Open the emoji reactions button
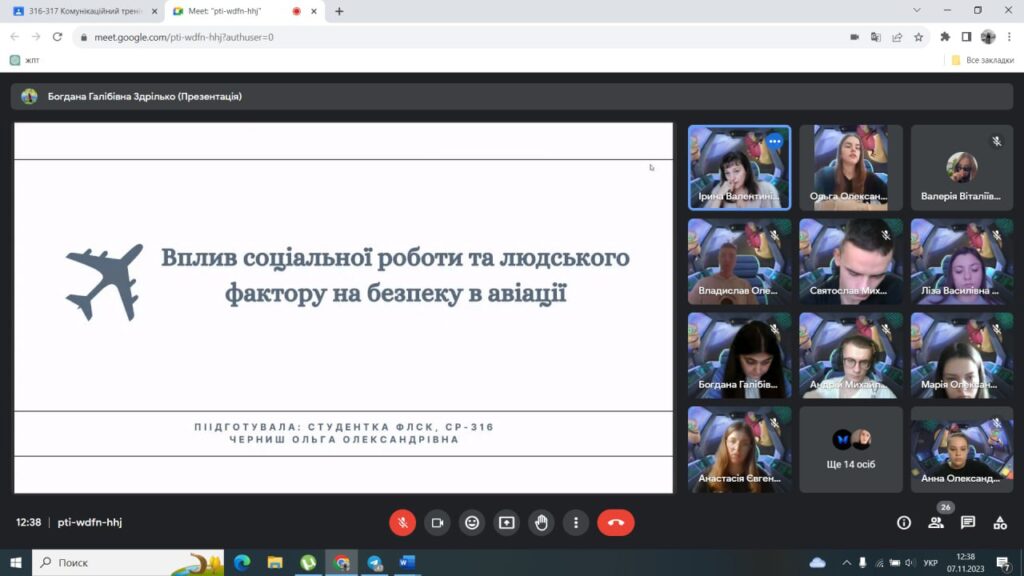Image resolution: width=1024 pixels, height=576 pixels. pos(472,522)
